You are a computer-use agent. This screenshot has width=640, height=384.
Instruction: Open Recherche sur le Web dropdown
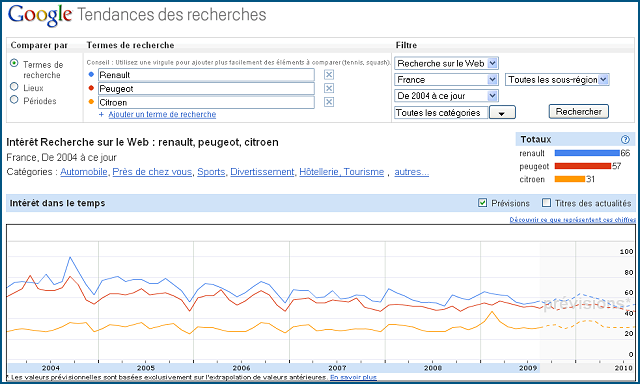(446, 63)
